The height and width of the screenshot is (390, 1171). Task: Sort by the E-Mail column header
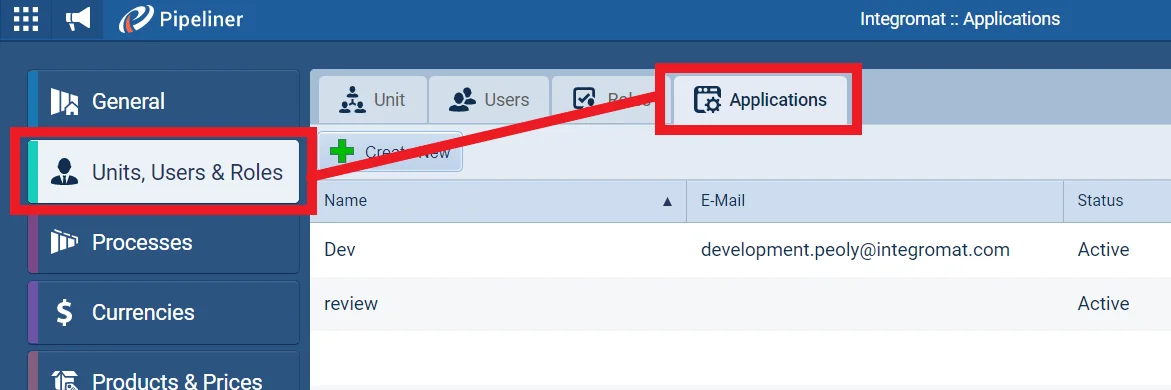pyautogui.click(x=875, y=201)
